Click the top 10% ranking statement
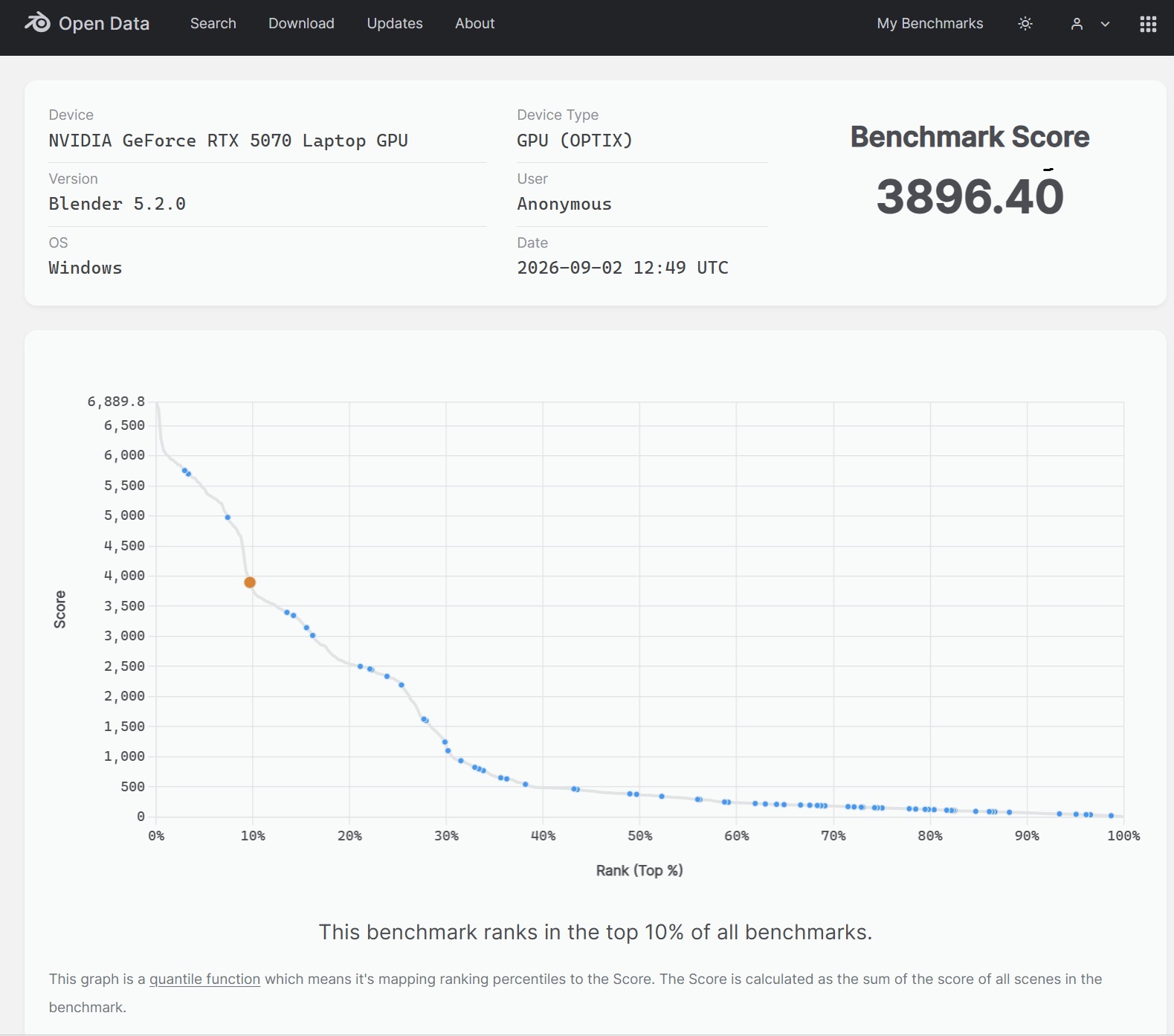The width and height of the screenshot is (1174, 1036). pos(596,933)
